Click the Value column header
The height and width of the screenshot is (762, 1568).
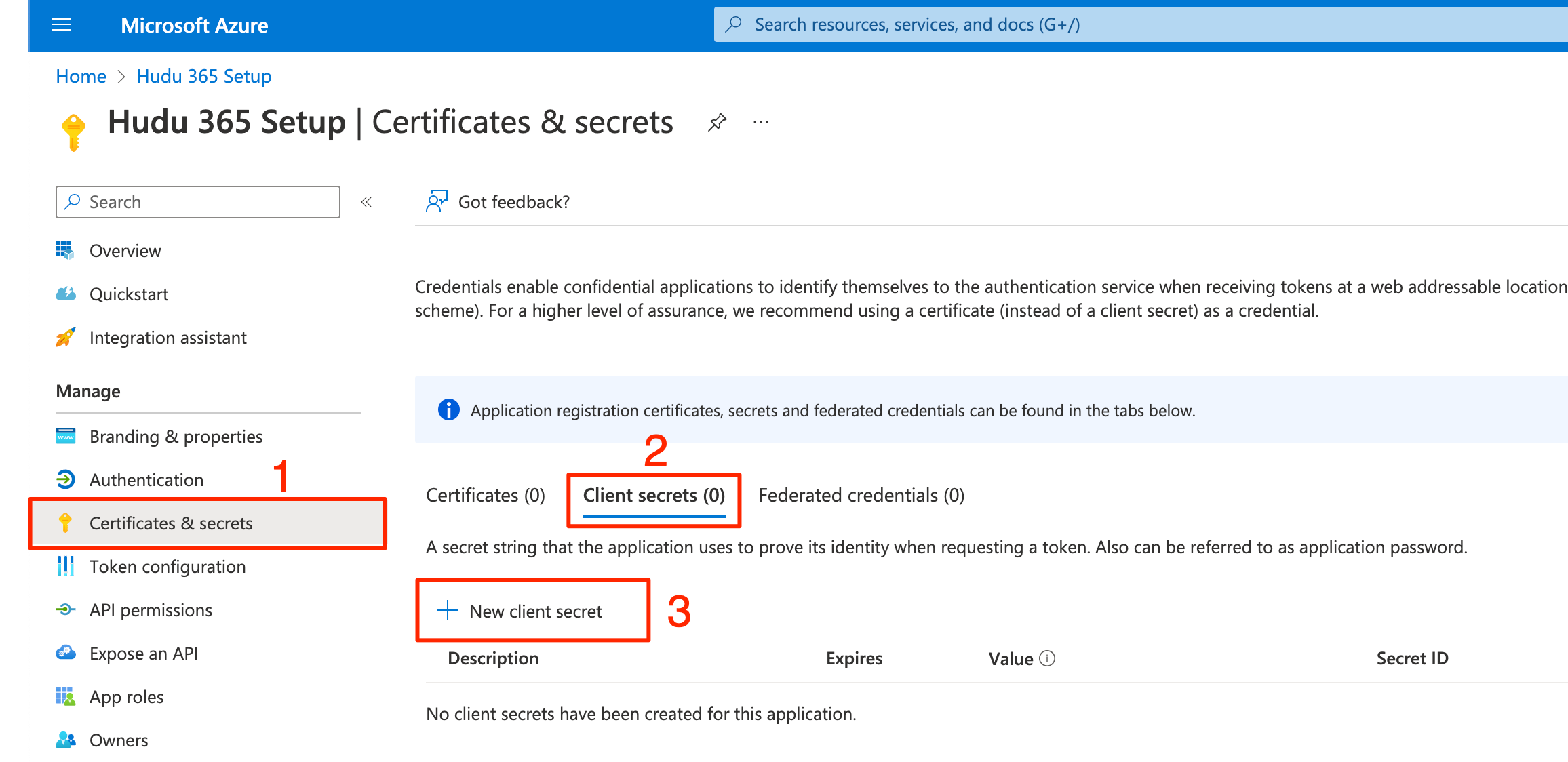[x=1011, y=659]
